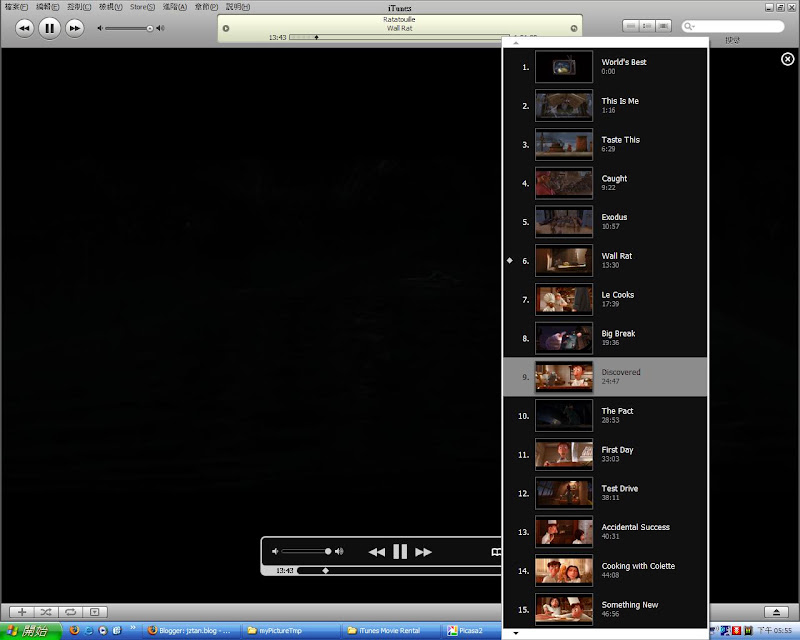Open the 檔案(F) menu
Screen dimensions: 800x640
[16, 7]
